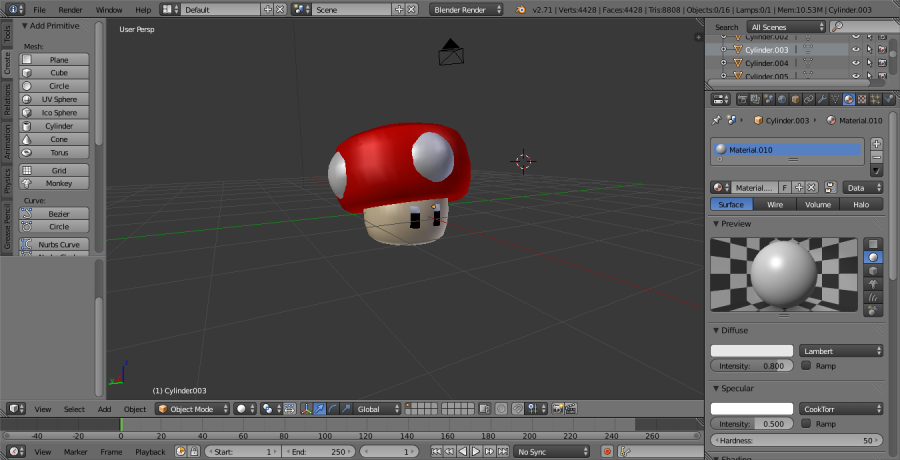Open the Texture checker tab icon
Viewport: 900px width, 460px height.
point(862,99)
